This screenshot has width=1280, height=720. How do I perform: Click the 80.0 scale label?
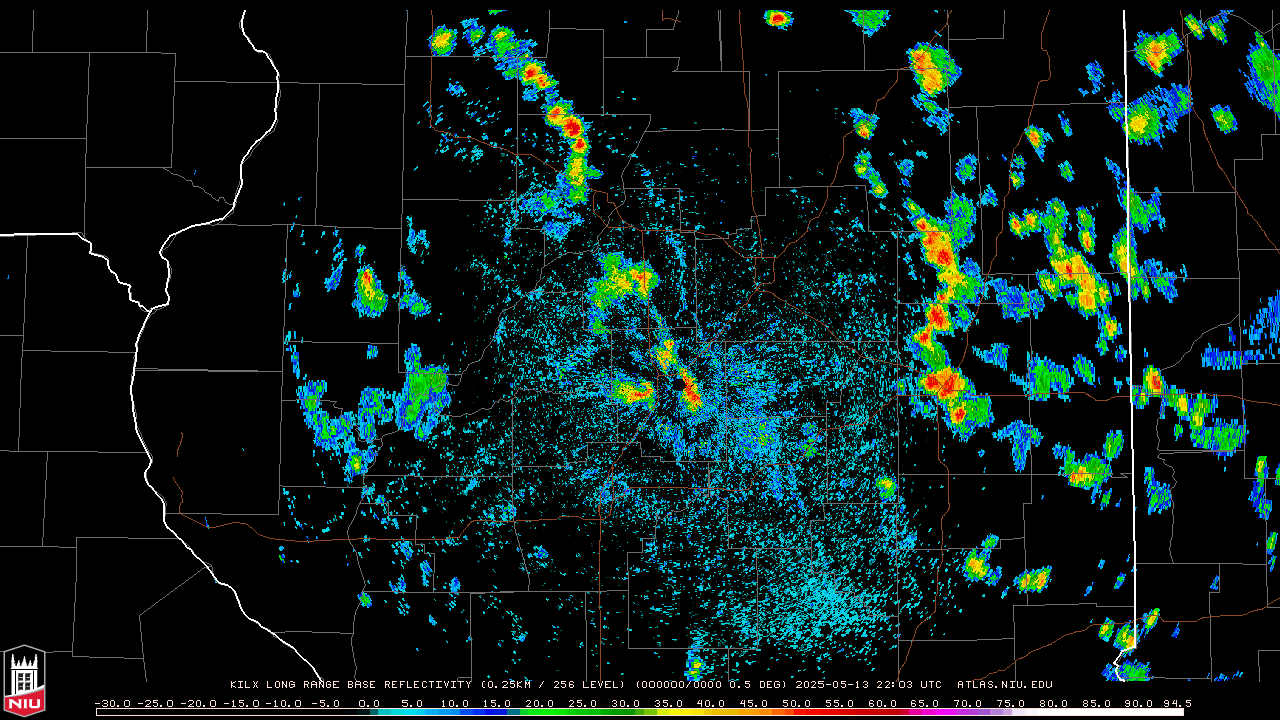tap(1053, 704)
